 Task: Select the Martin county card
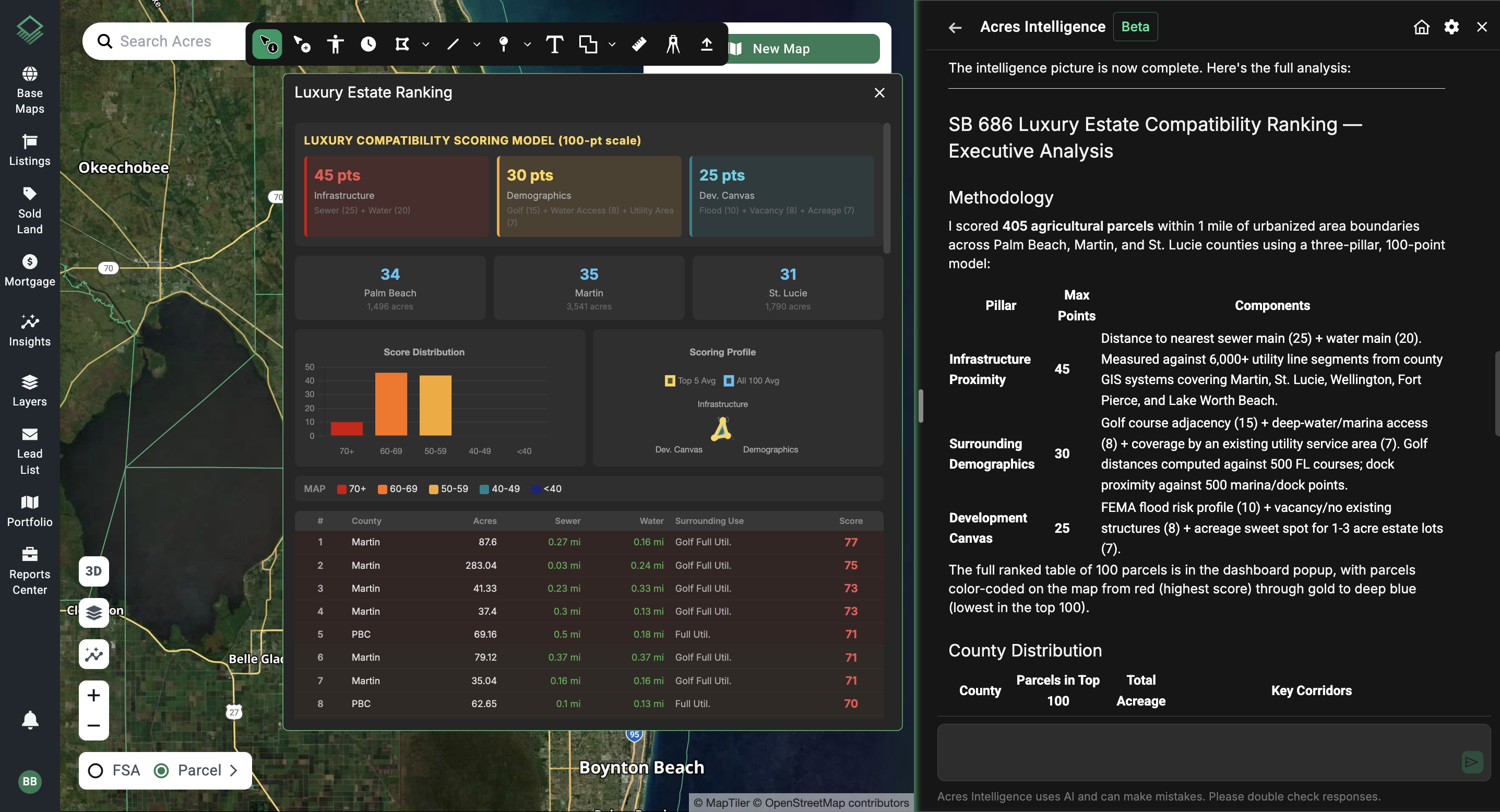tap(589, 288)
